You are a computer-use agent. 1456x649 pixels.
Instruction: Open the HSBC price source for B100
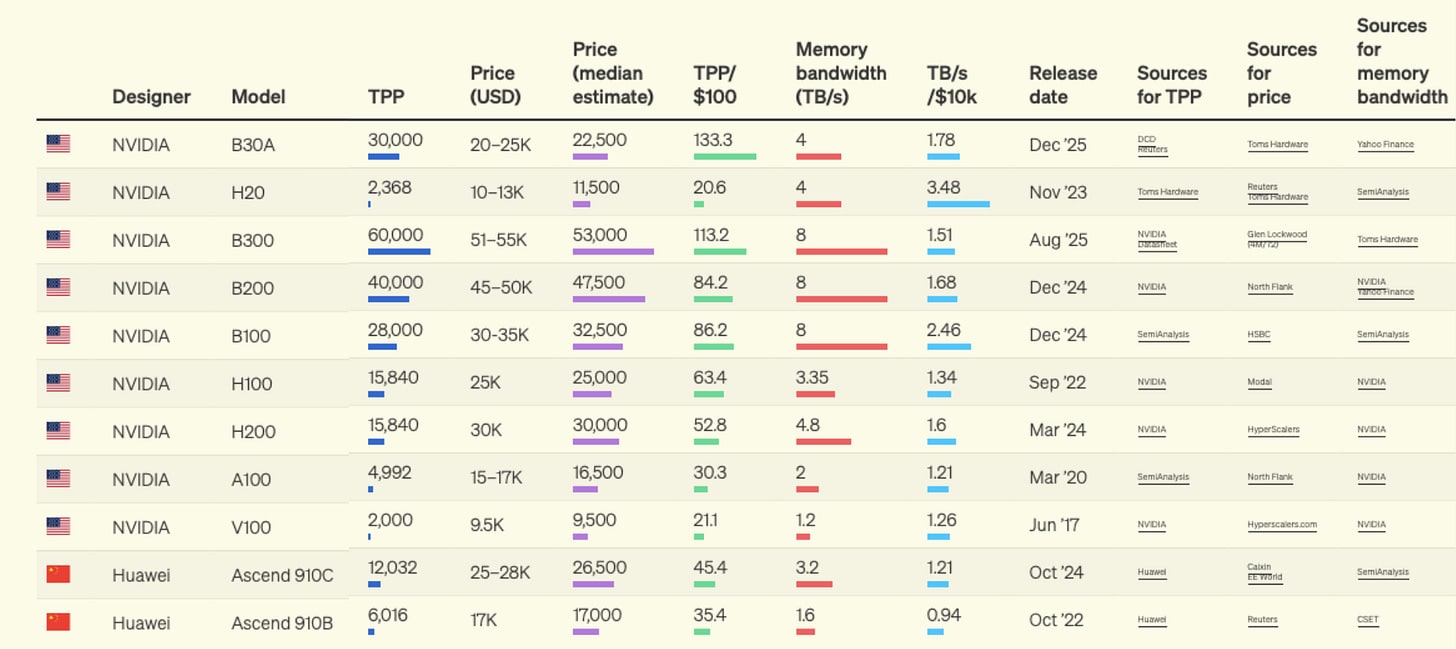[x=1258, y=335]
